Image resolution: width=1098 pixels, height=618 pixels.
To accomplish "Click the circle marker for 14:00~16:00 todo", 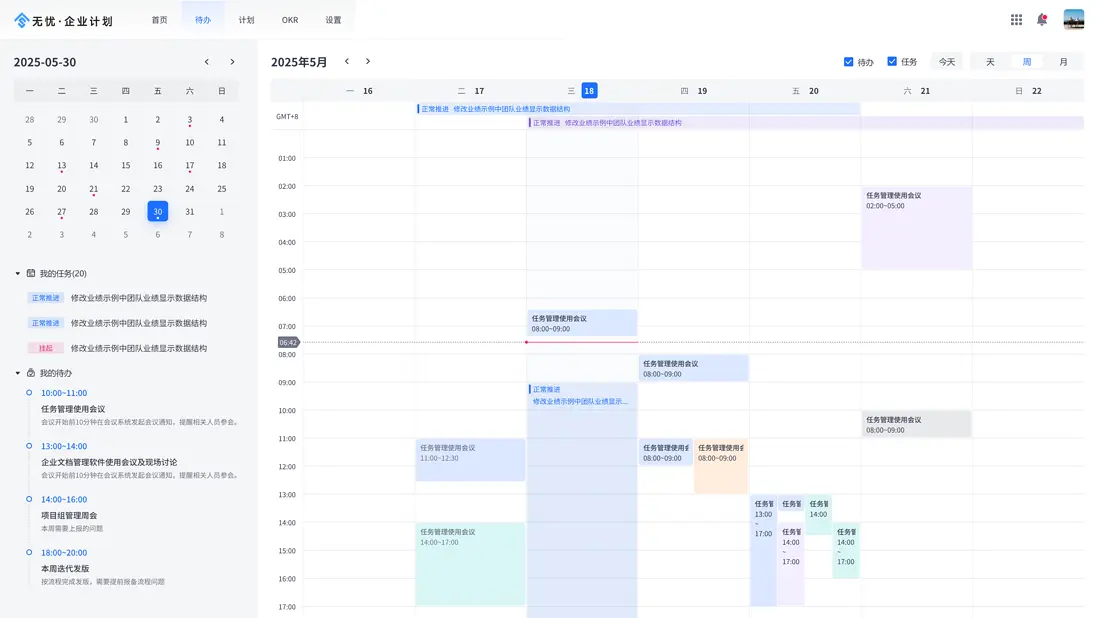I will tap(29, 499).
